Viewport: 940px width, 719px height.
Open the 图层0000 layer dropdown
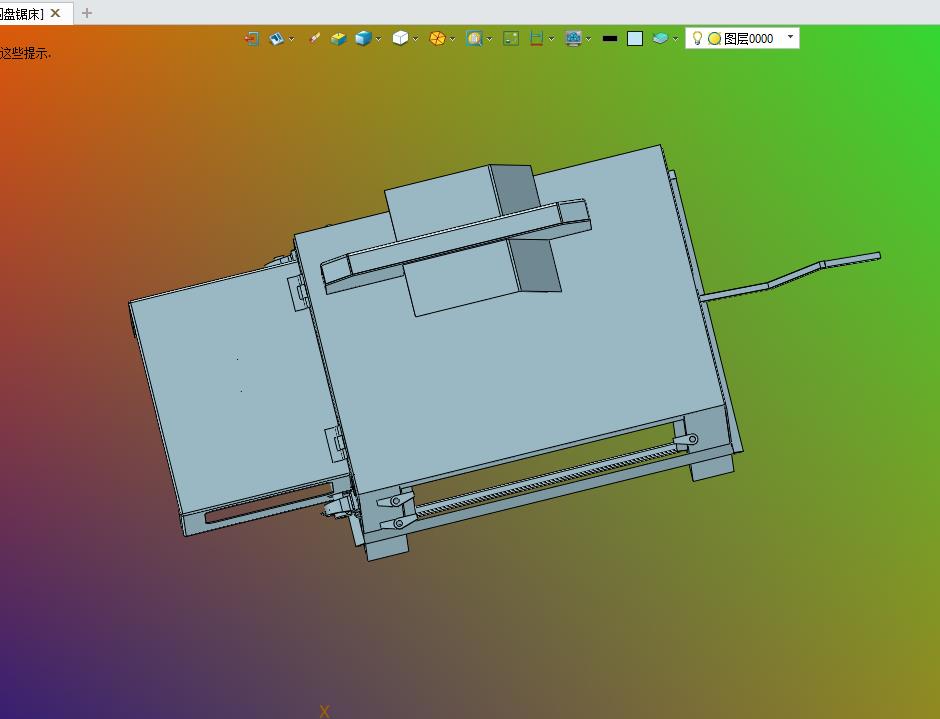[790, 37]
